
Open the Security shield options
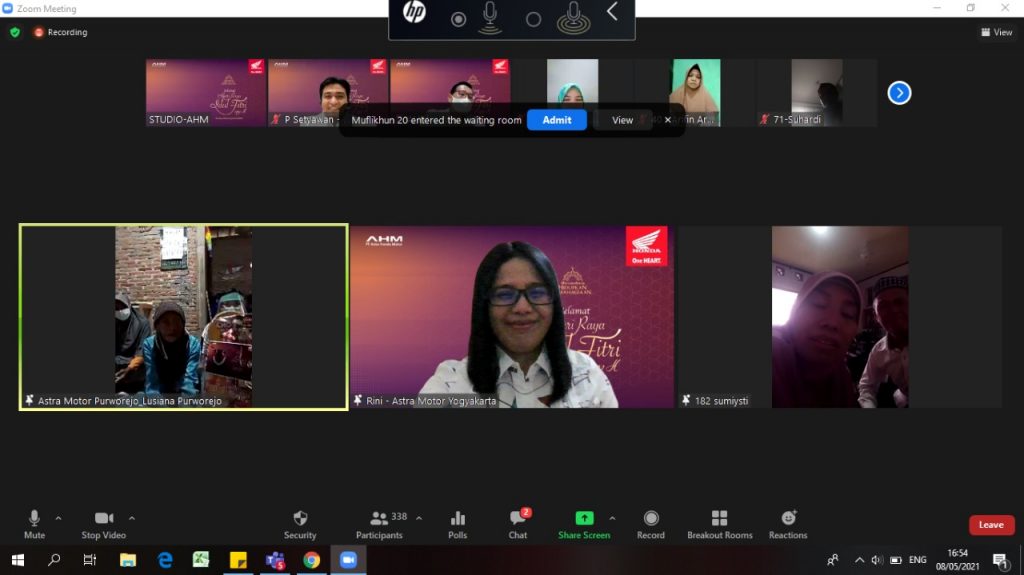tap(300, 519)
